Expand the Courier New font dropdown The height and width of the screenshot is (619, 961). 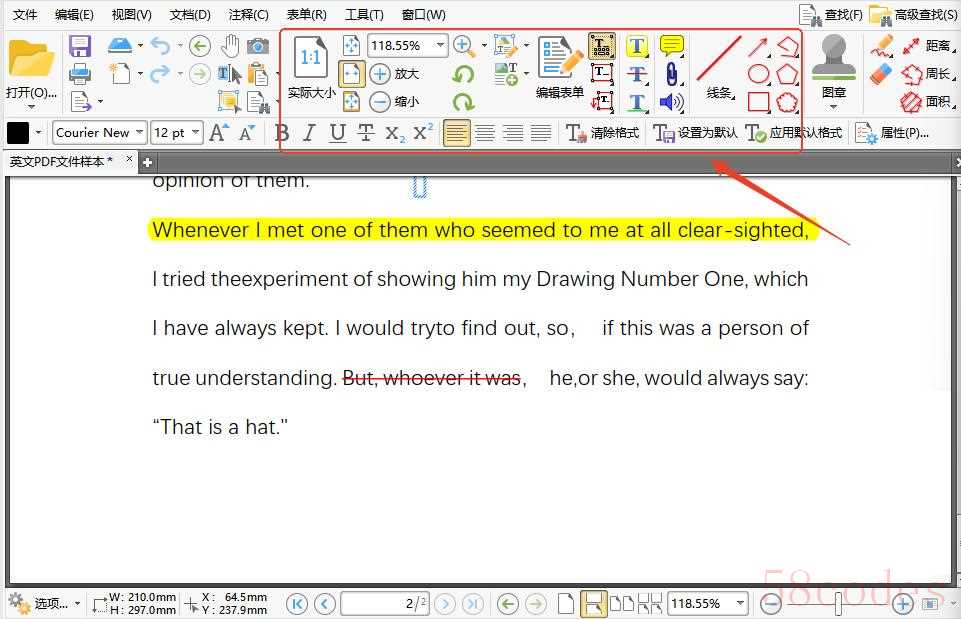click(x=140, y=133)
